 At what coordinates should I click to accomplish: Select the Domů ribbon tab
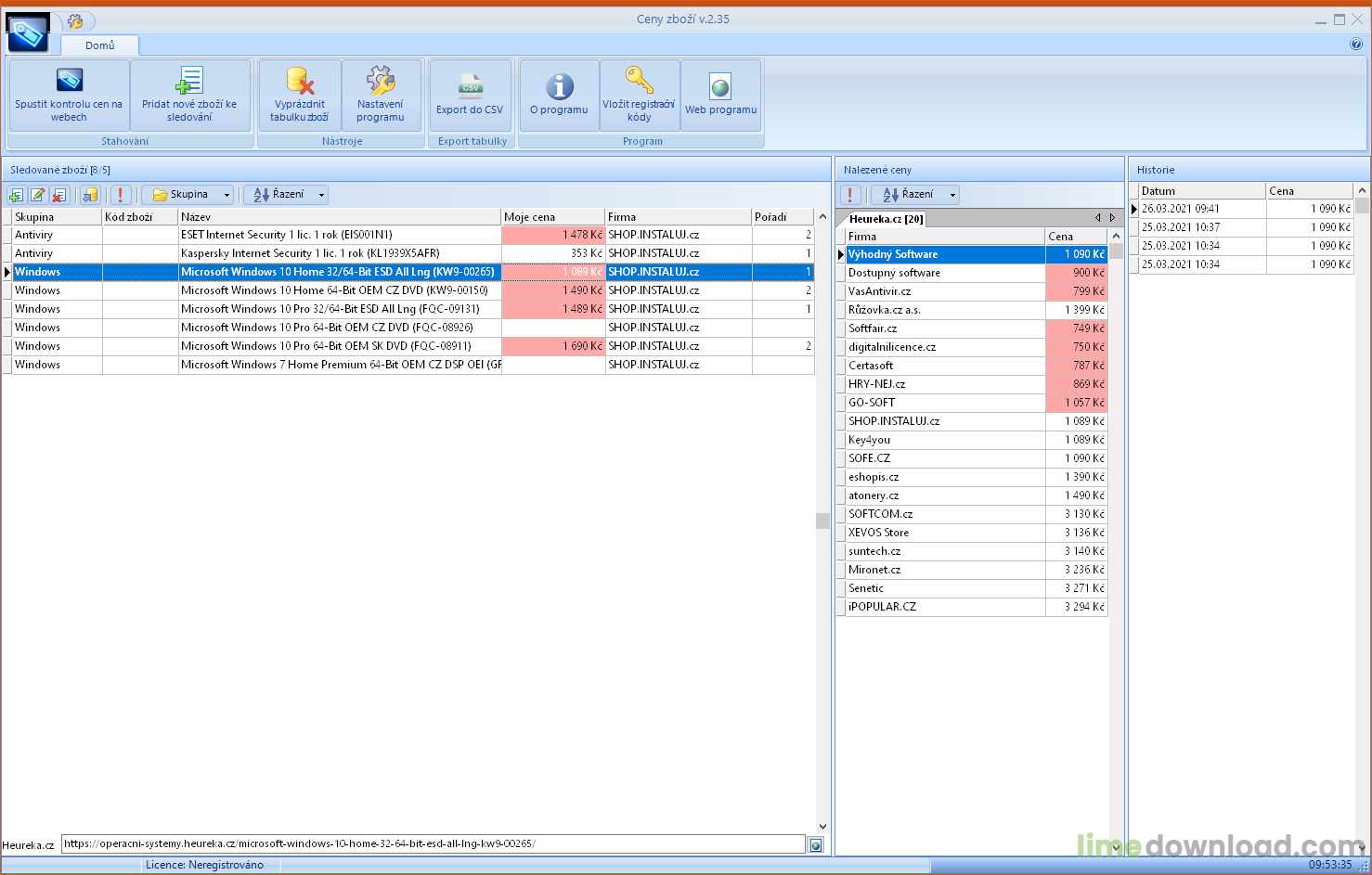point(100,45)
